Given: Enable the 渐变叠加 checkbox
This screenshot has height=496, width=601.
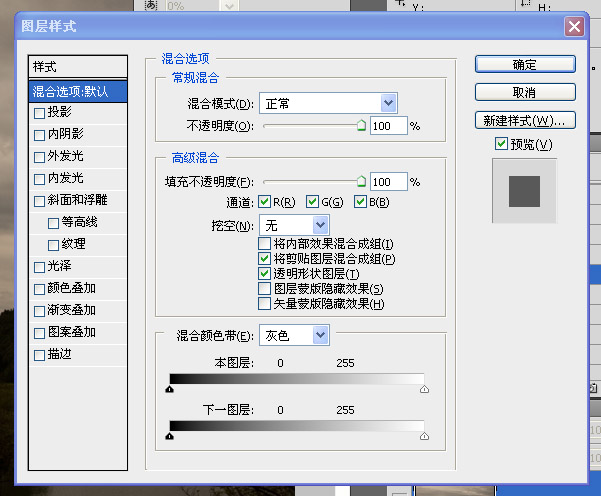Looking at the screenshot, I should (39, 311).
